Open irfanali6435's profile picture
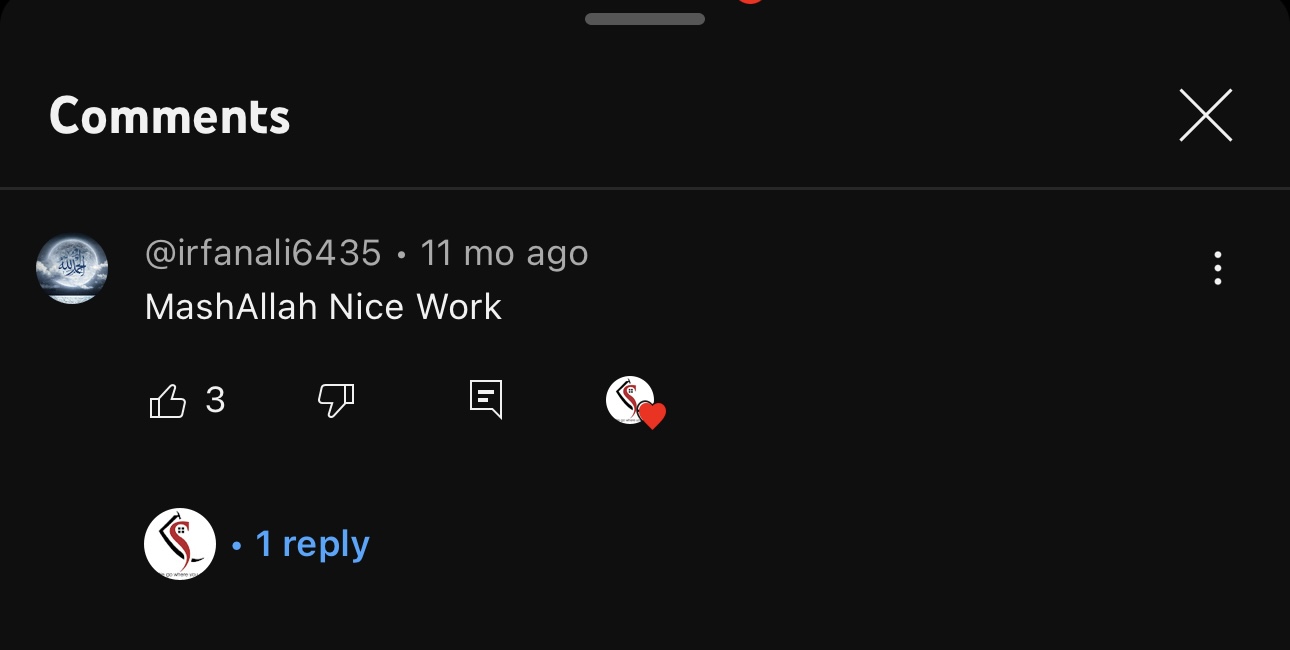This screenshot has width=1290, height=650. tap(72, 269)
